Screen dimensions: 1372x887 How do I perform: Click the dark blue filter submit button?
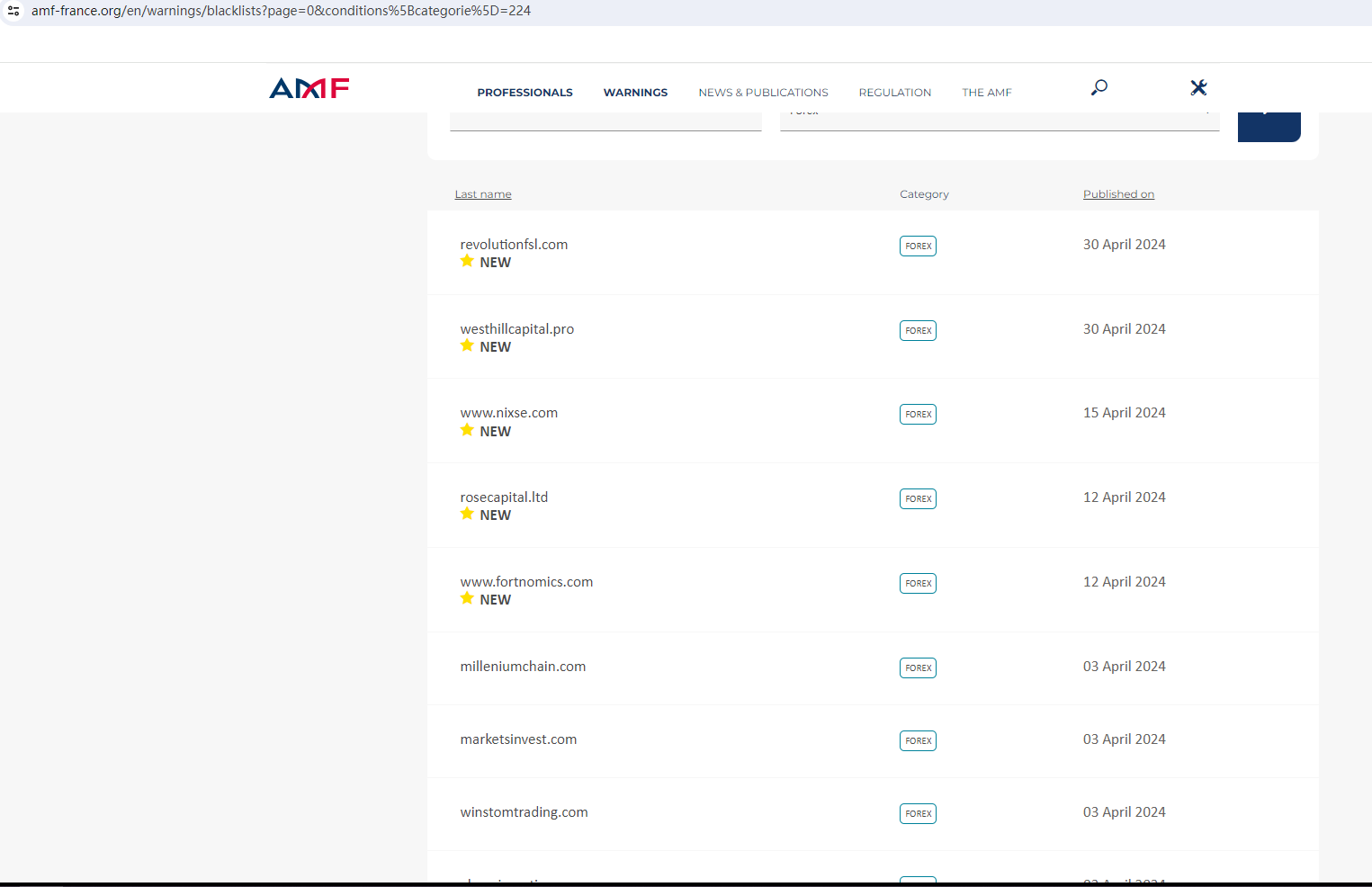coord(1269,126)
